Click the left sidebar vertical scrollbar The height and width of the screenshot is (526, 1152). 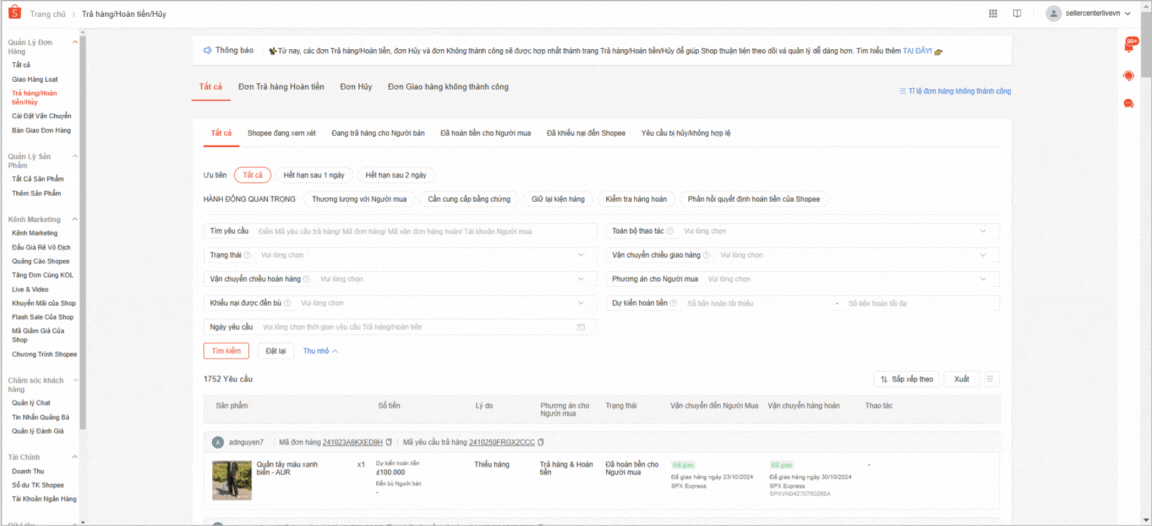pyautogui.click(x=83, y=200)
